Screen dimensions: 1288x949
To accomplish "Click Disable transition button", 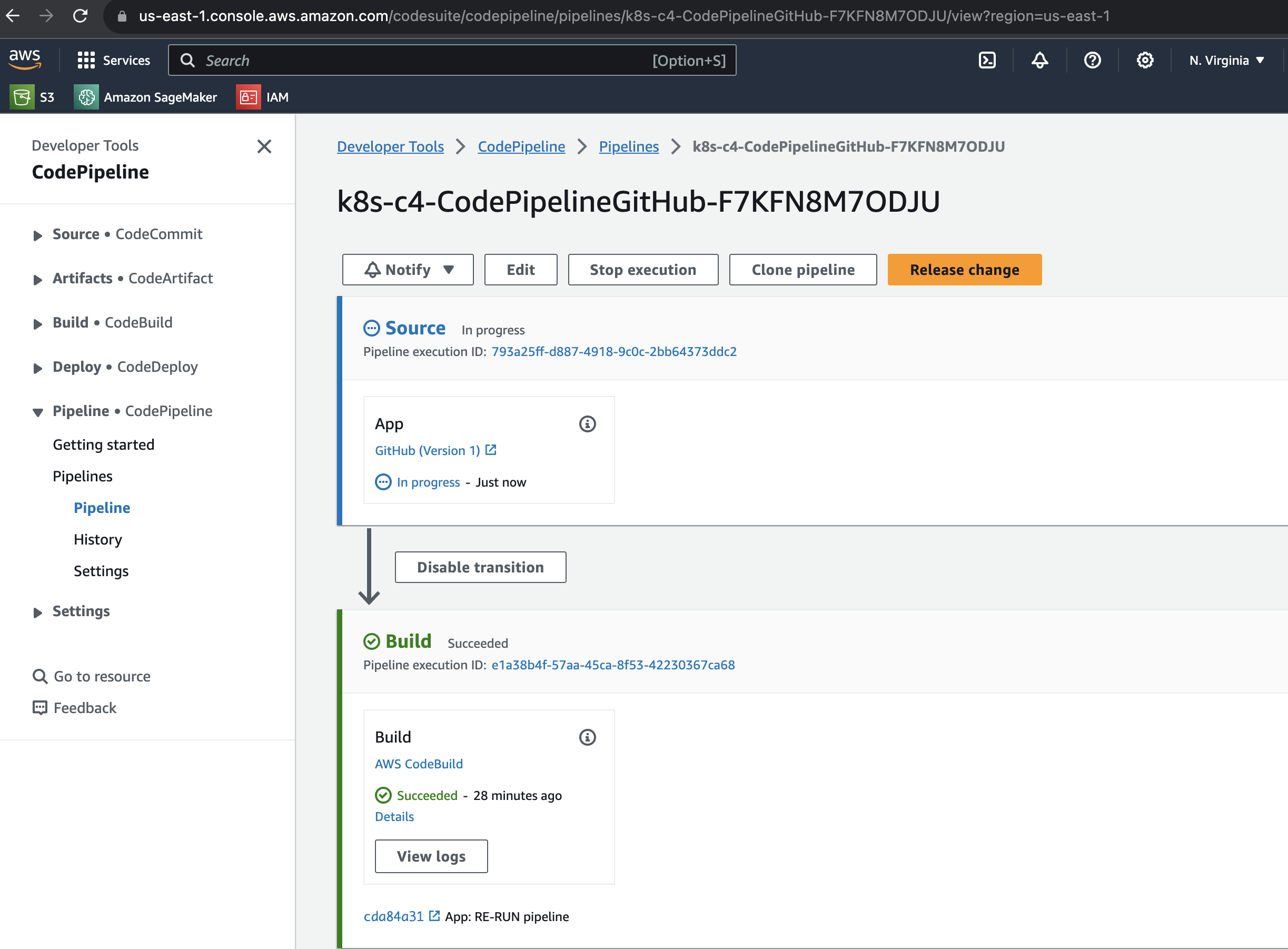I will pyautogui.click(x=480, y=567).
